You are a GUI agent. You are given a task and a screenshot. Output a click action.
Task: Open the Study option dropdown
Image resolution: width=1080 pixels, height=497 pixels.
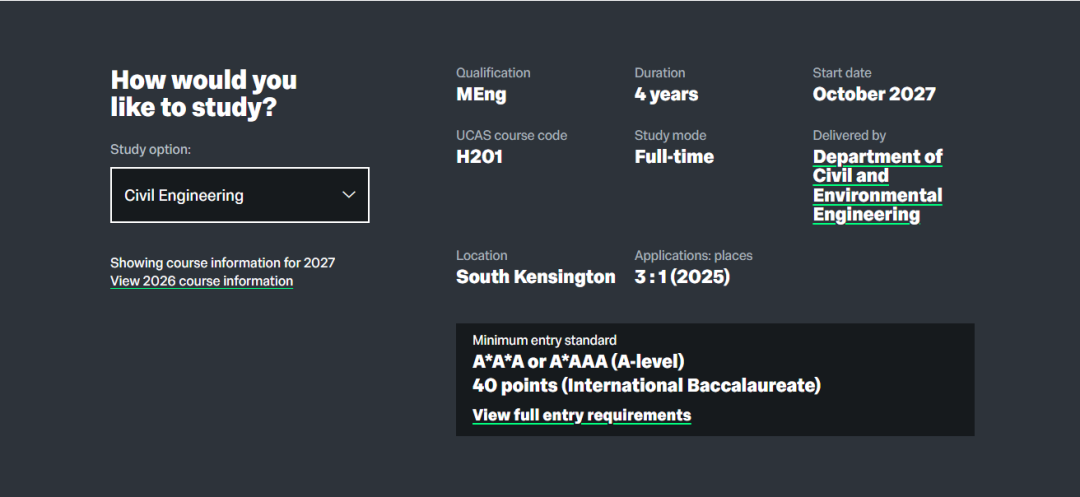(239, 195)
